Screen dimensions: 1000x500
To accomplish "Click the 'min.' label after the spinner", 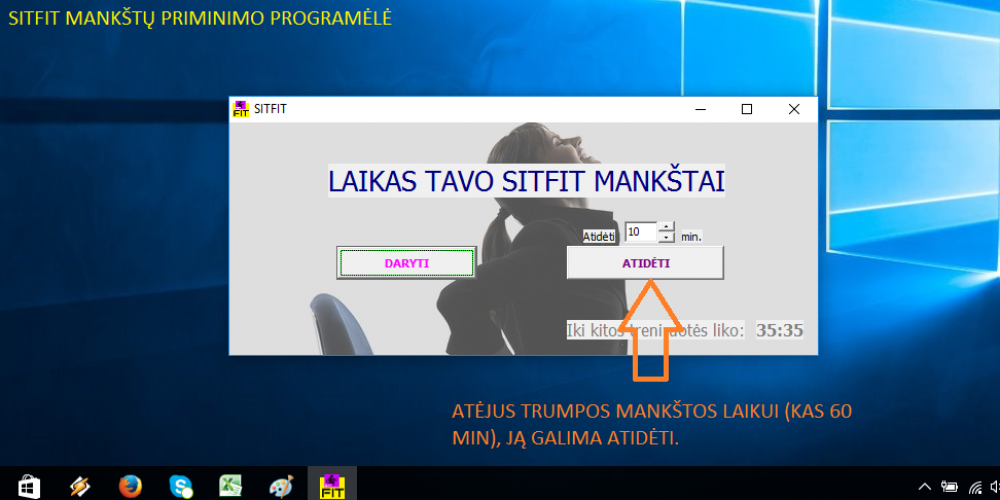I will pyautogui.click(x=691, y=237).
